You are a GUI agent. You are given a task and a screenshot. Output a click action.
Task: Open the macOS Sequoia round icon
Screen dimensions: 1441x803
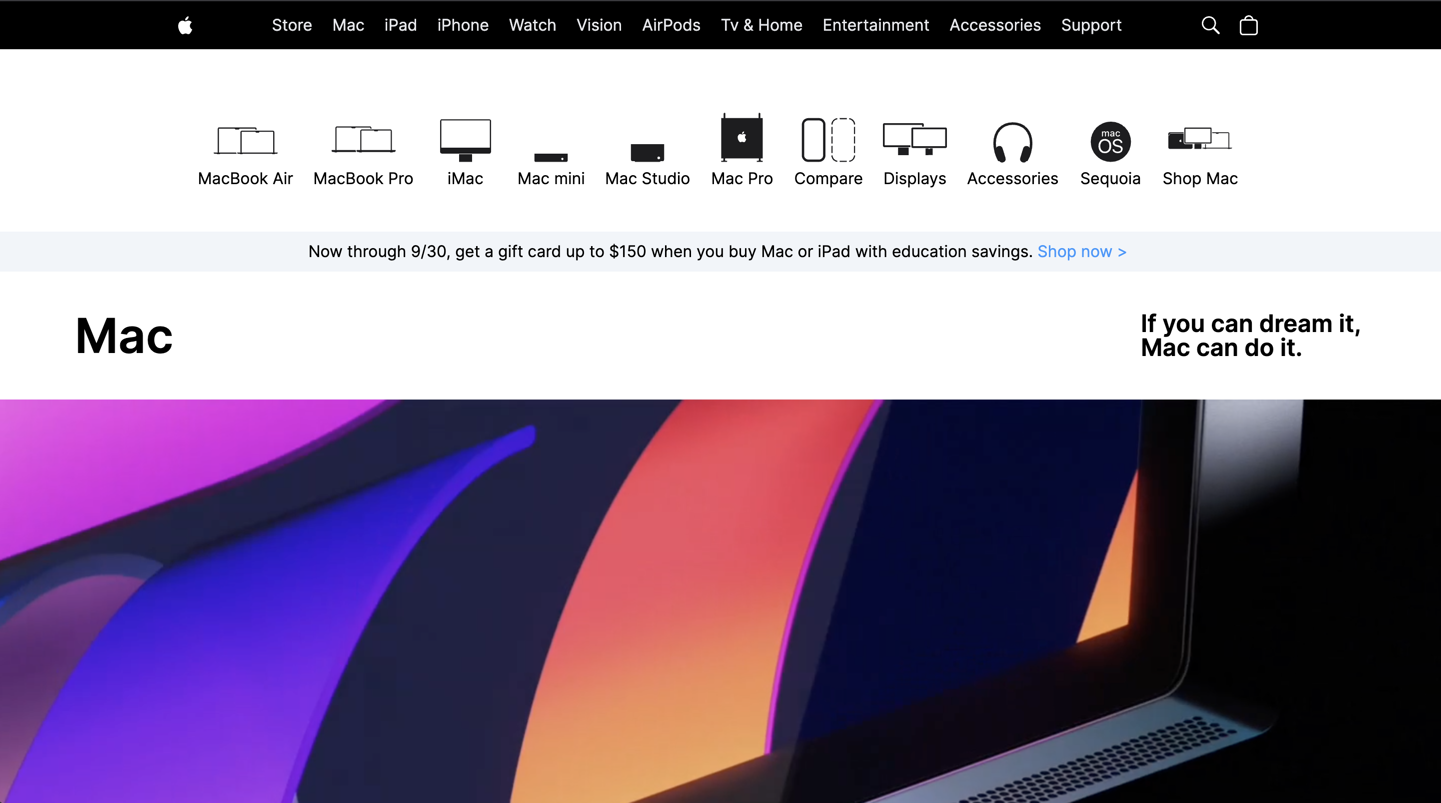[1110, 142]
